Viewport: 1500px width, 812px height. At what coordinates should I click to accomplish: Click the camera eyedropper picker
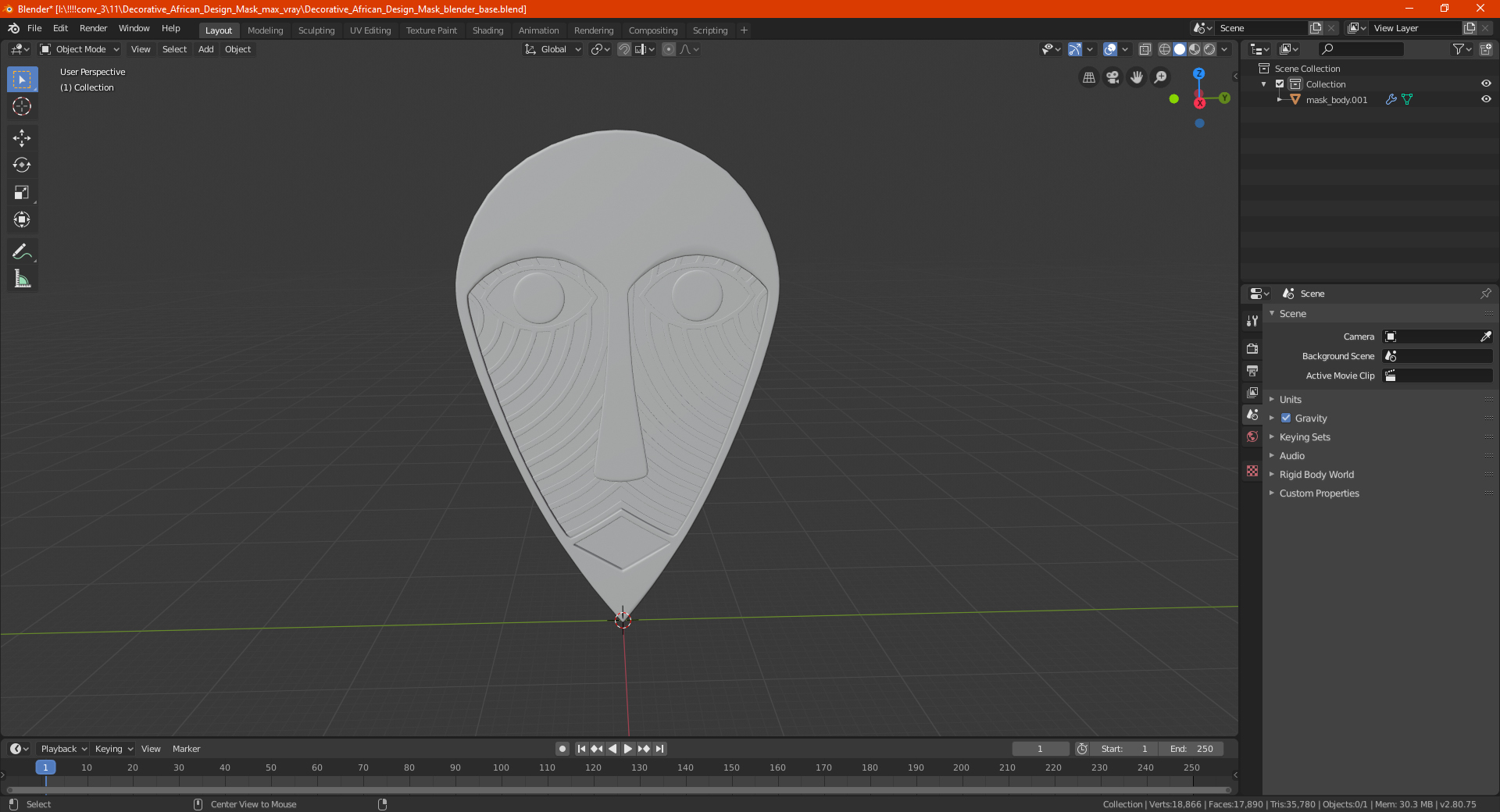click(1485, 337)
